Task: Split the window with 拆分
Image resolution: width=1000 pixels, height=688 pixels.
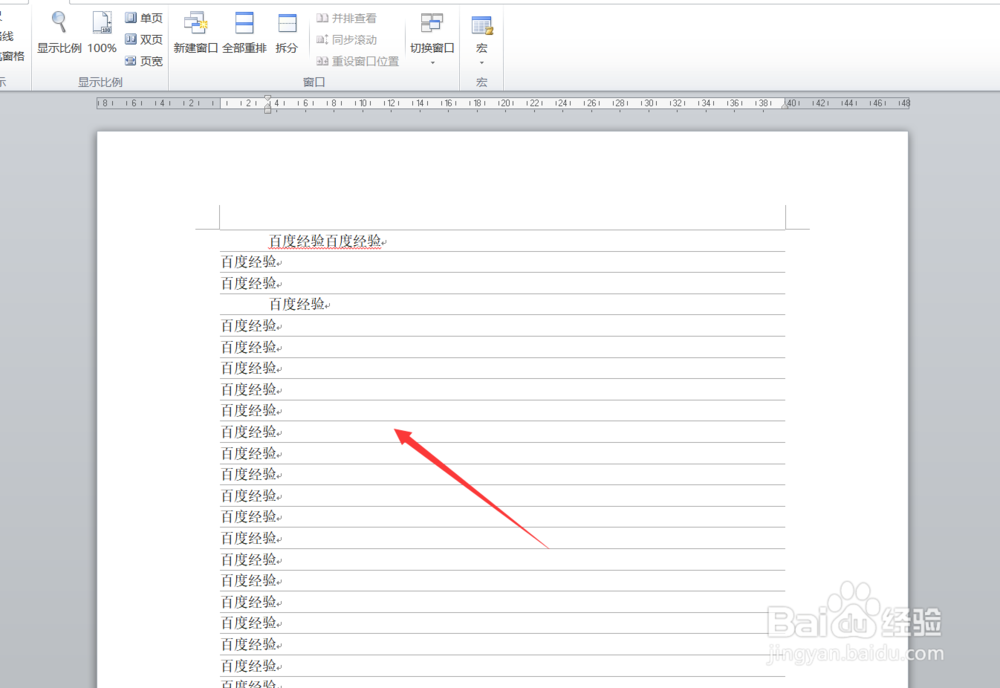Action: click(x=287, y=32)
